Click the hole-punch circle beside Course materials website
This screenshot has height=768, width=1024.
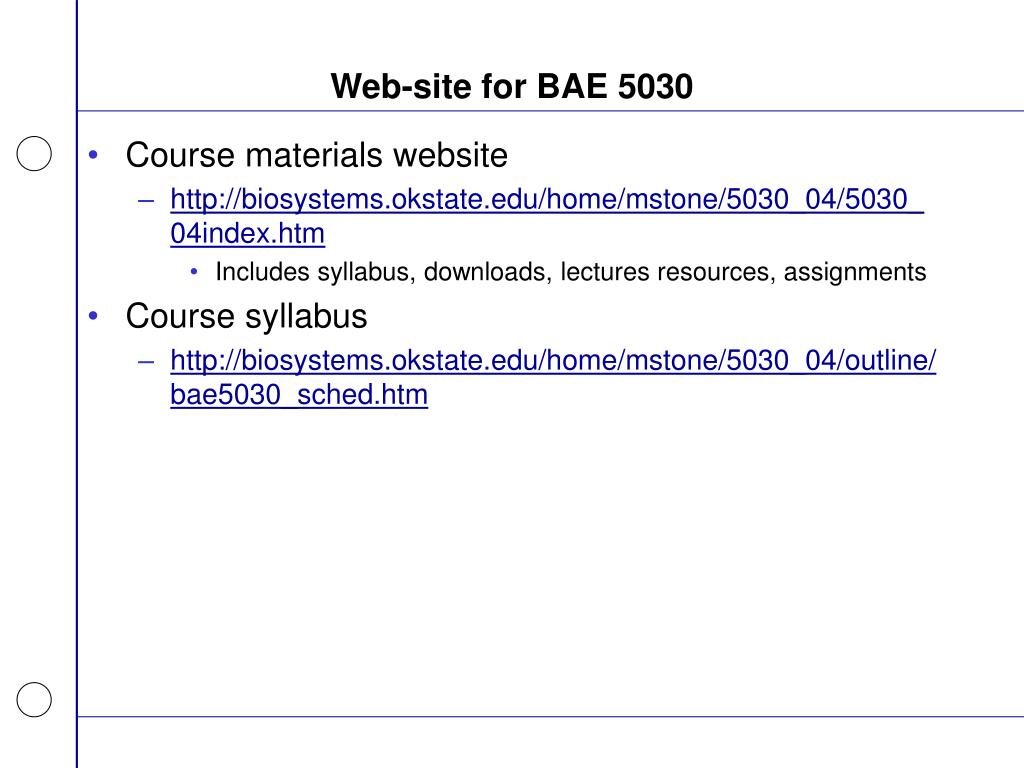pyautogui.click(x=34, y=154)
